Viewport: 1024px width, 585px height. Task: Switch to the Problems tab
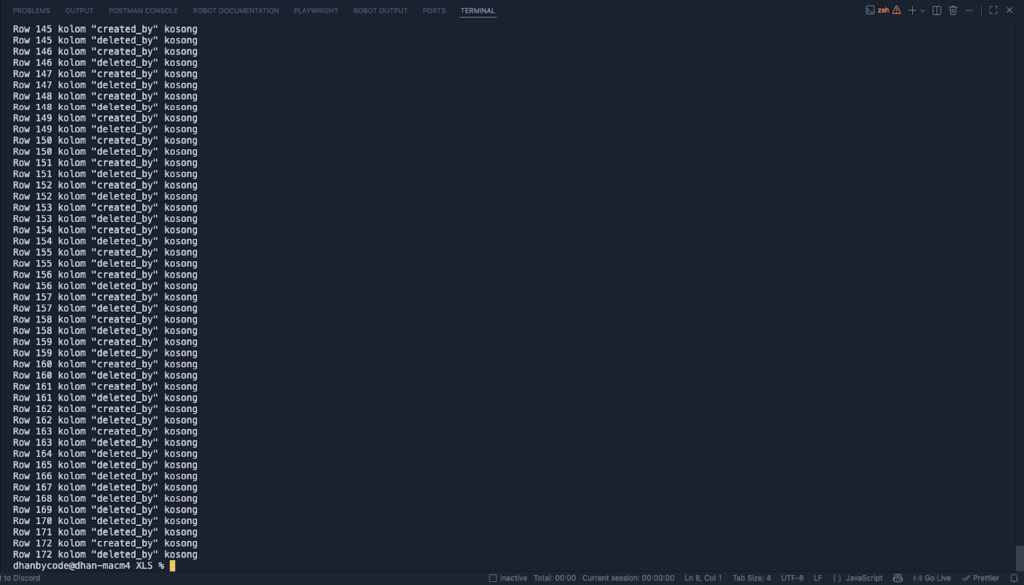(31, 11)
